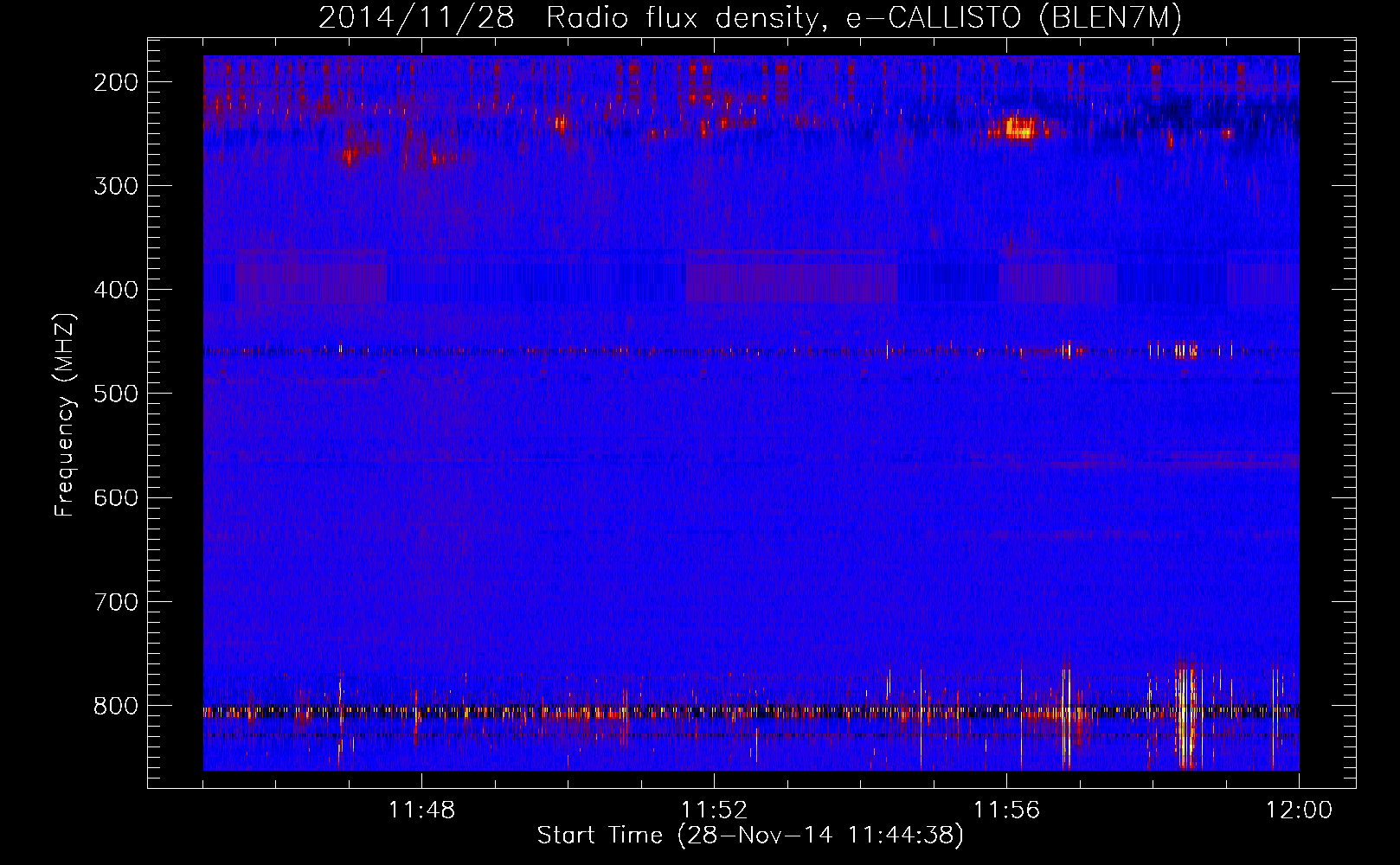Click the 800 frequency tick label

(116, 706)
